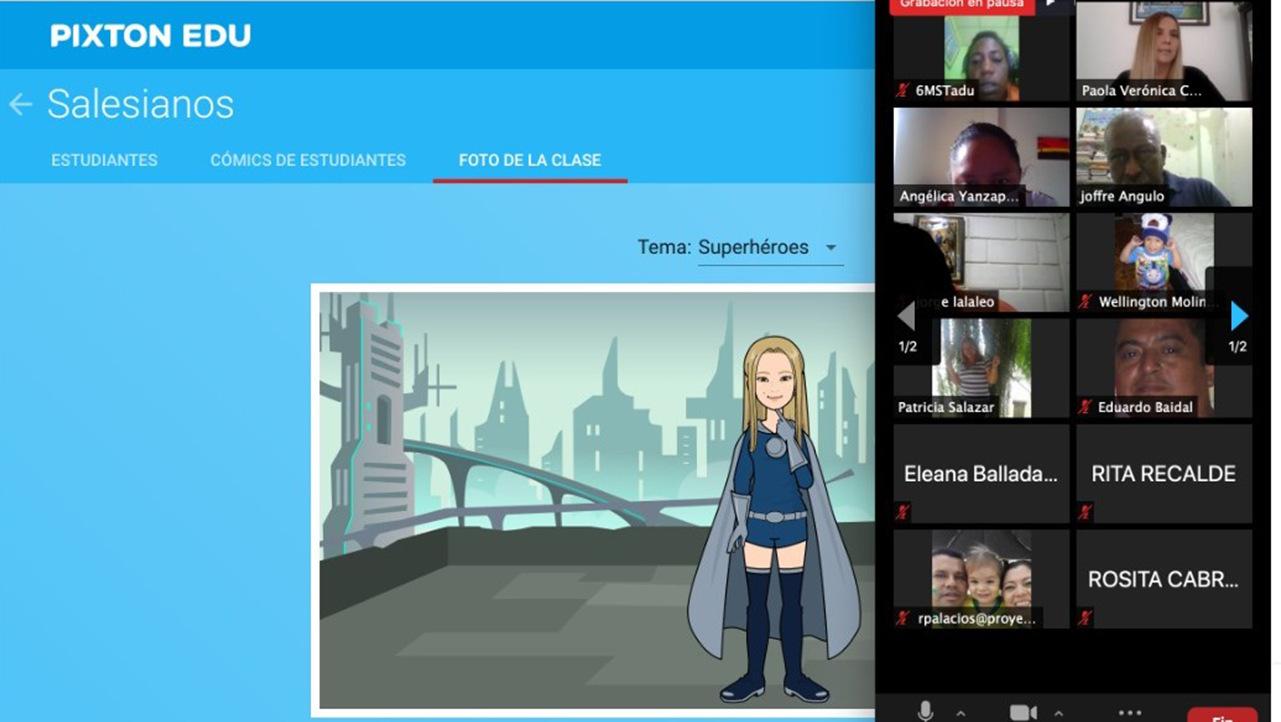Expand video options arrow next to camera

pyautogui.click(x=1058, y=713)
